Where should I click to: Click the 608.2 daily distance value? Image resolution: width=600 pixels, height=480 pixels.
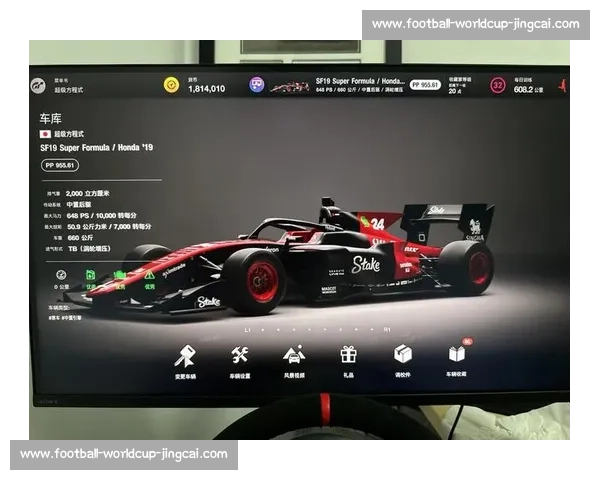[528, 90]
